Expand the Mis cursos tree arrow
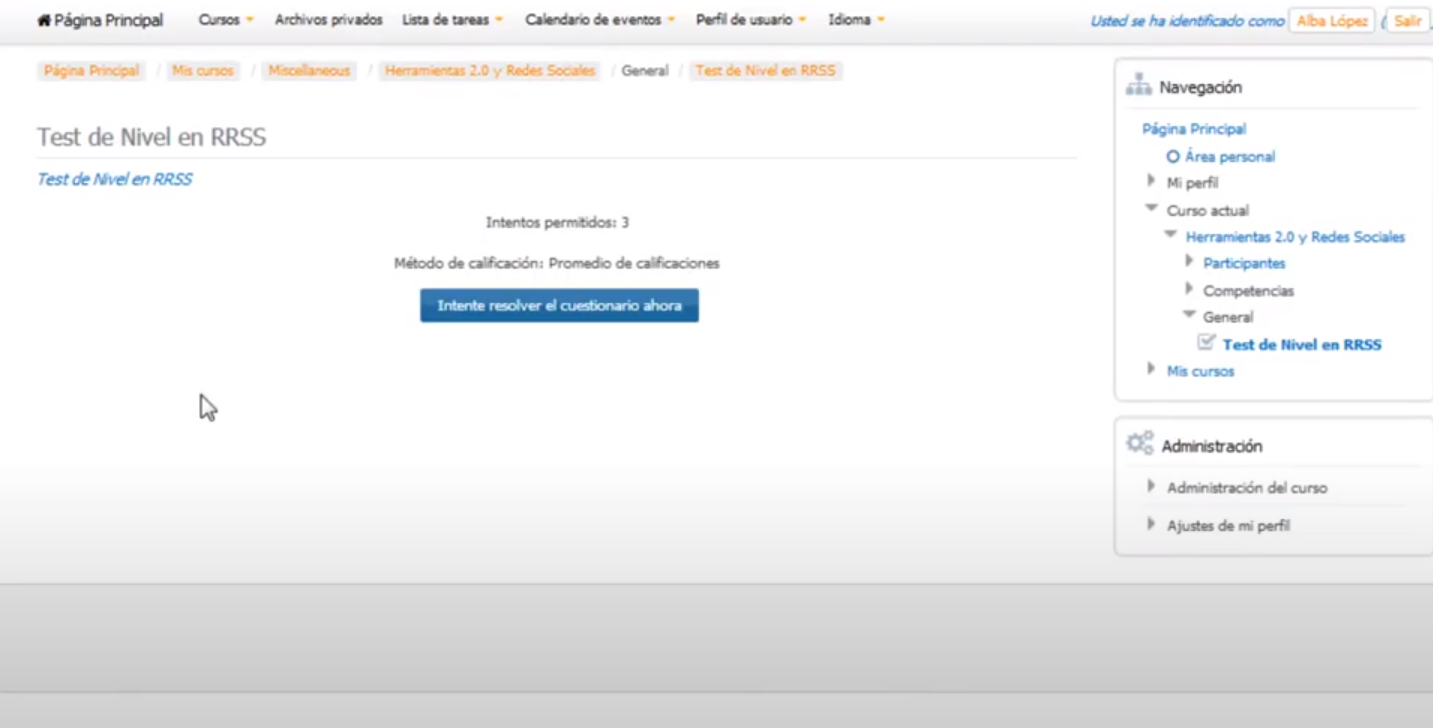Image resolution: width=1433 pixels, height=728 pixels. [1151, 370]
